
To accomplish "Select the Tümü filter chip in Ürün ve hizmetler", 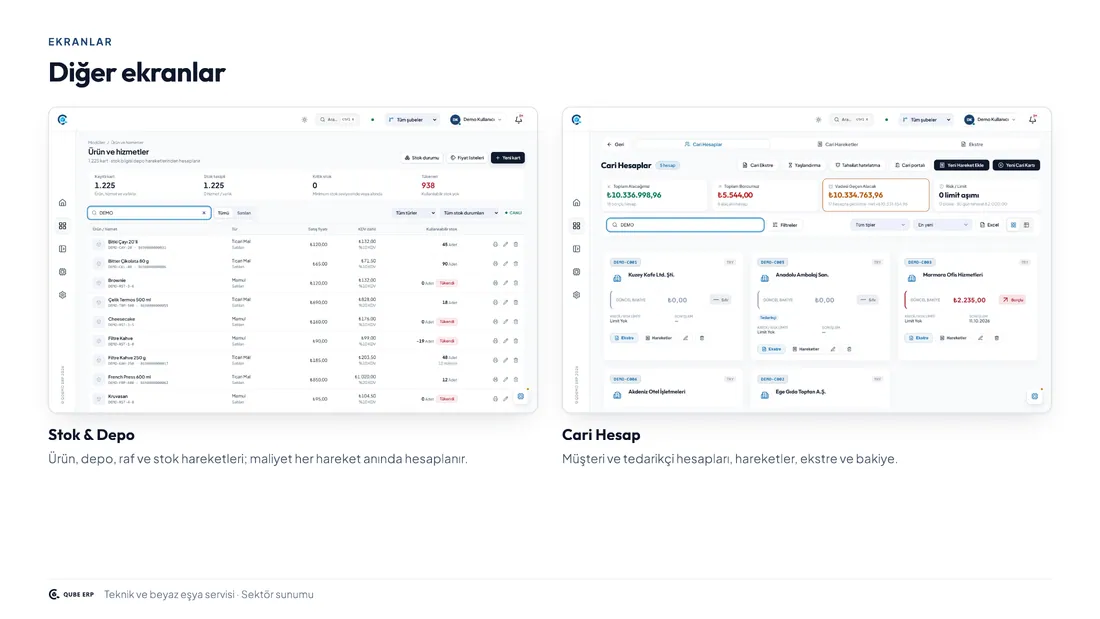I will pos(223,213).
